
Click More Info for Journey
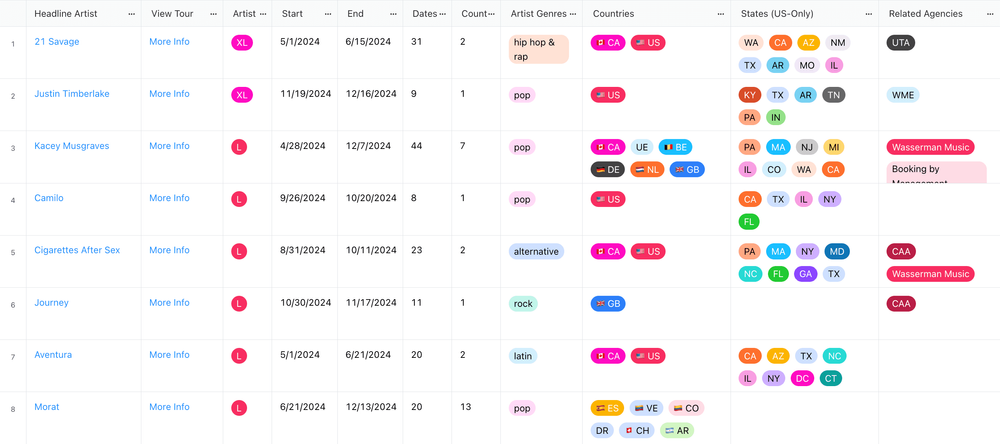click(169, 303)
